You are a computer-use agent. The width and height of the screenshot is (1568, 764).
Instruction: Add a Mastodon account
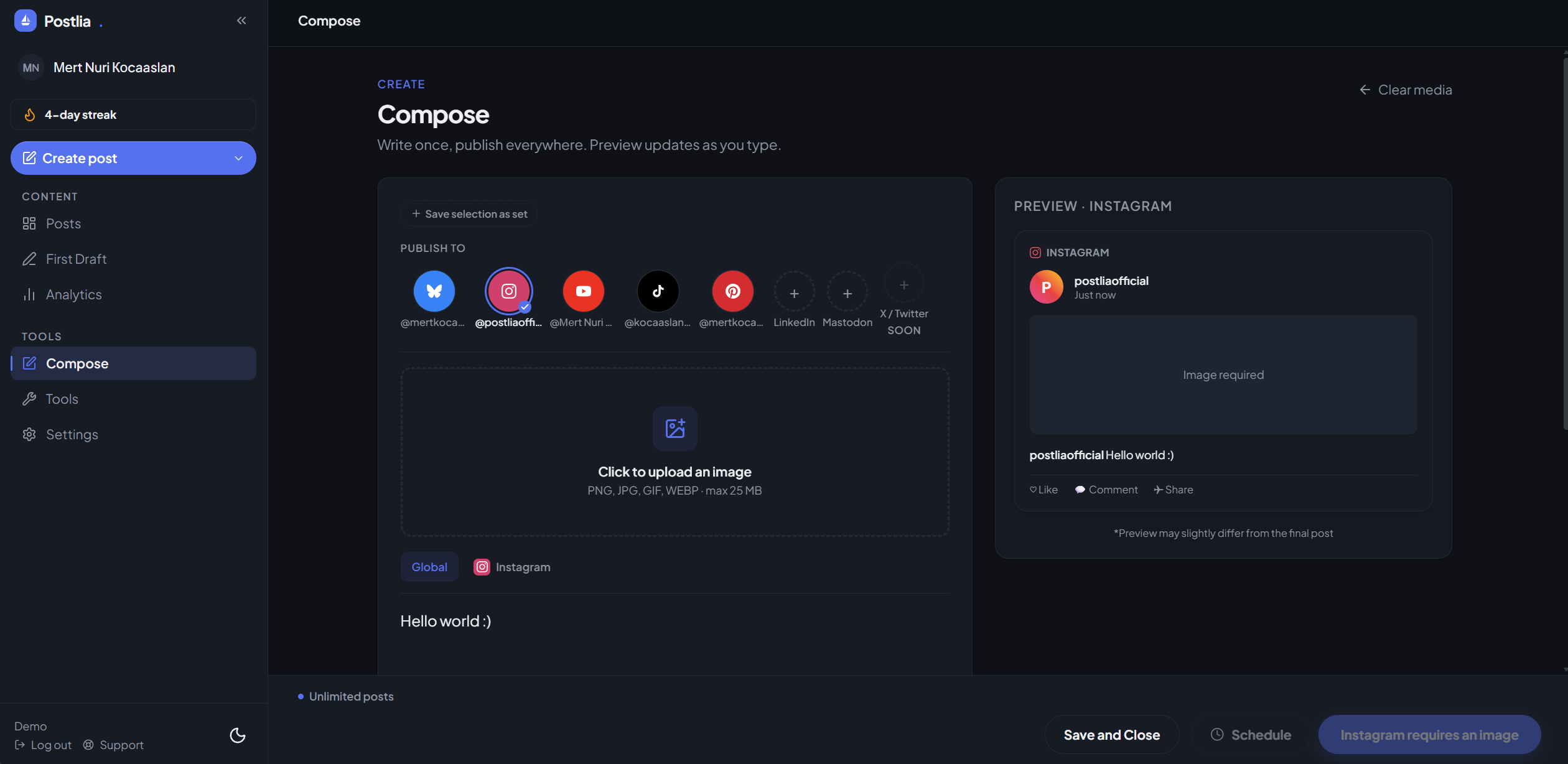click(x=847, y=293)
